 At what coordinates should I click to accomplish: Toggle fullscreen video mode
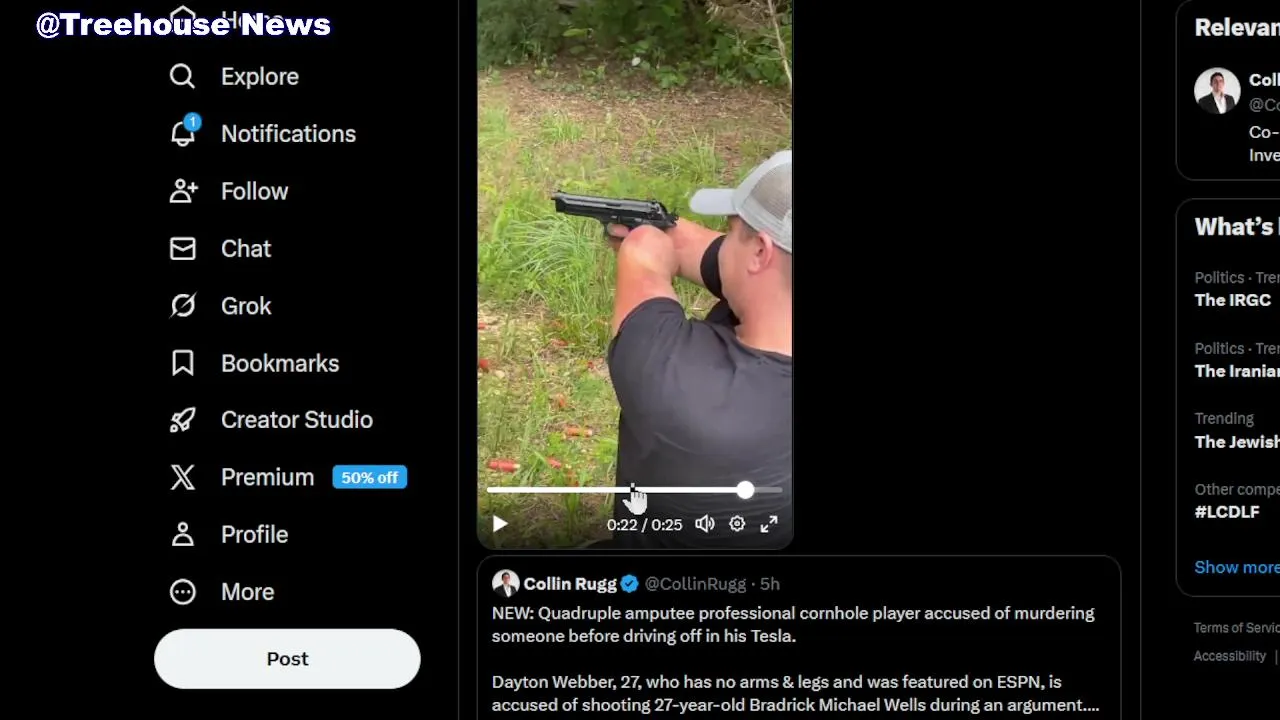[769, 524]
